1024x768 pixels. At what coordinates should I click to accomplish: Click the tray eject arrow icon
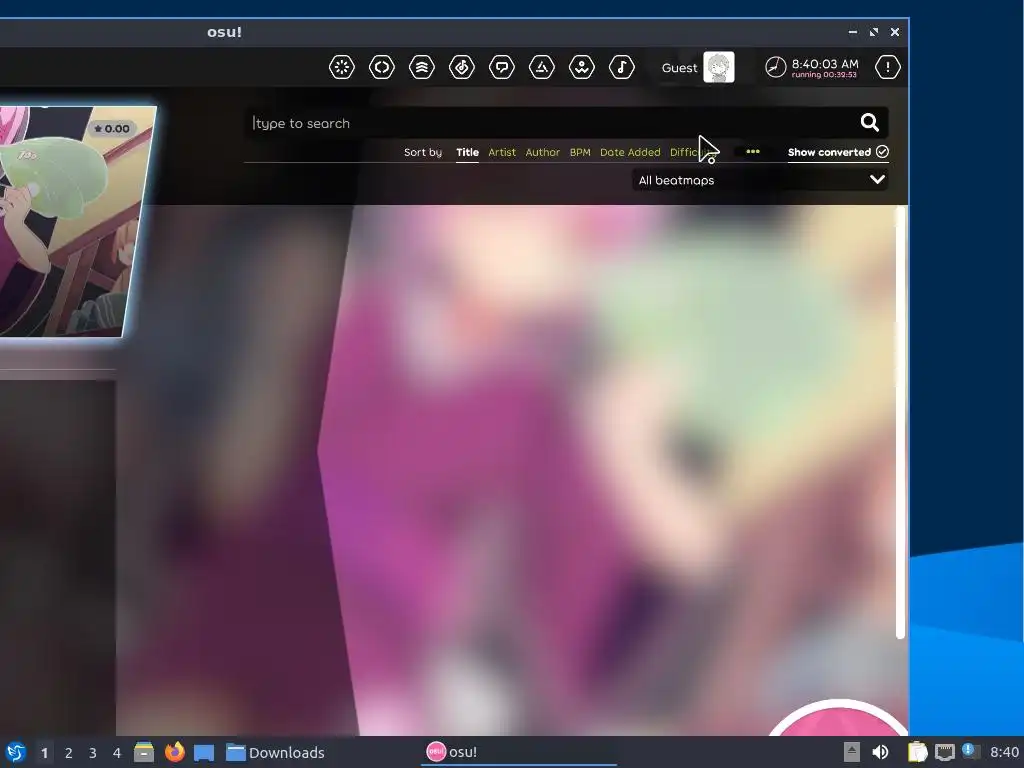[x=852, y=752]
